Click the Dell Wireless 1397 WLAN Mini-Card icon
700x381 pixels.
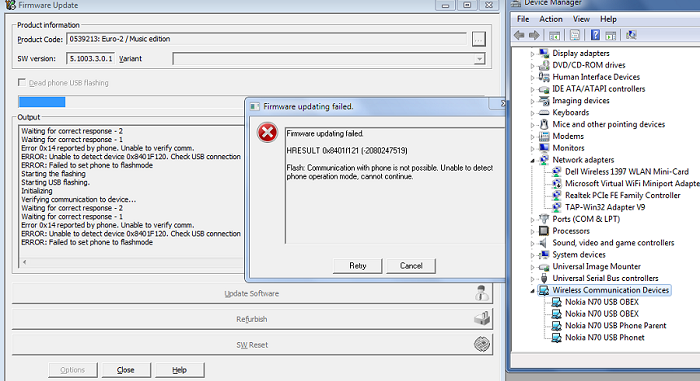pos(556,172)
